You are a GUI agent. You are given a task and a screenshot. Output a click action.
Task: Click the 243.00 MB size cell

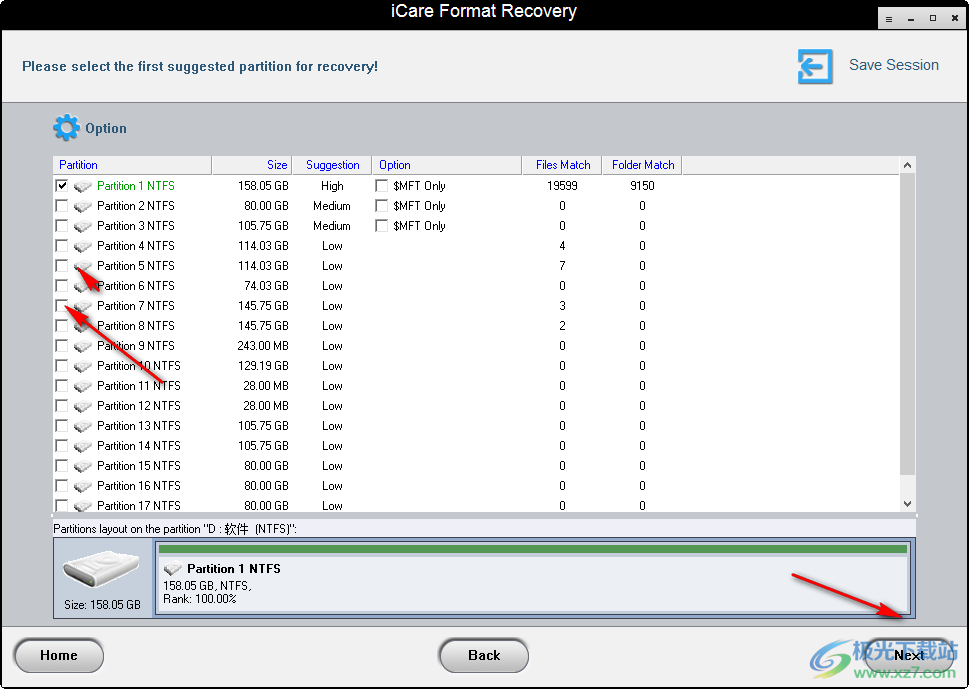pos(263,346)
